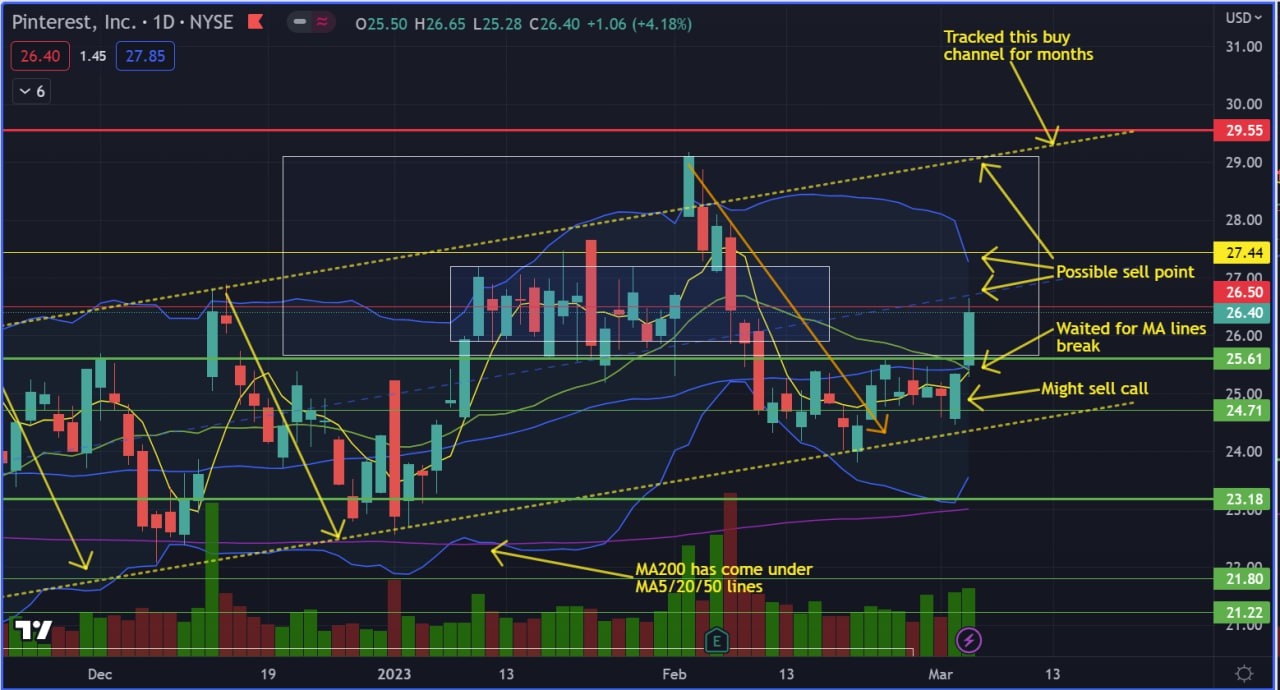
Task: Click the 19 date label on time axis
Action: [x=268, y=674]
